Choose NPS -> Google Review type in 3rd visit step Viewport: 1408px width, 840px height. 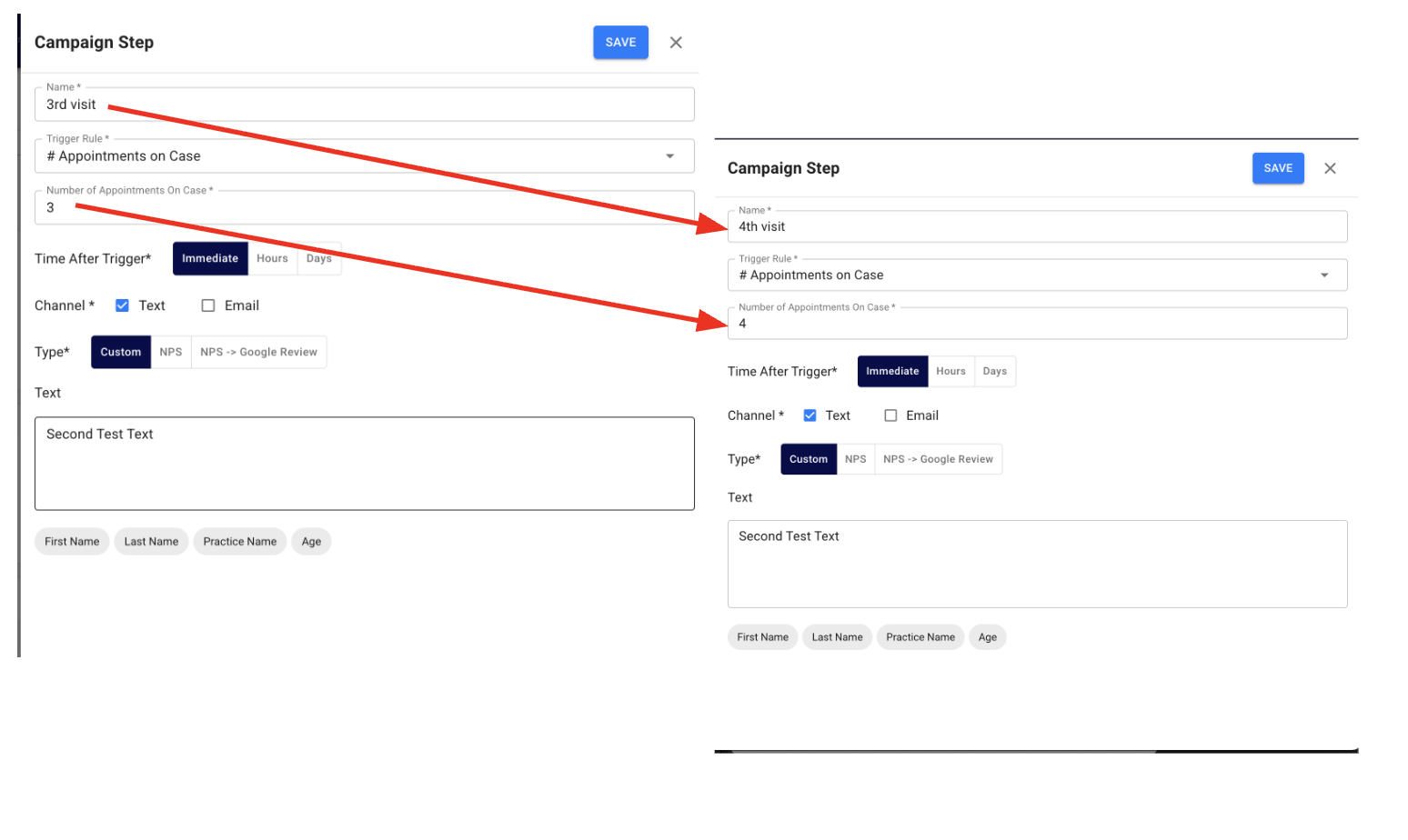pyautogui.click(x=258, y=353)
